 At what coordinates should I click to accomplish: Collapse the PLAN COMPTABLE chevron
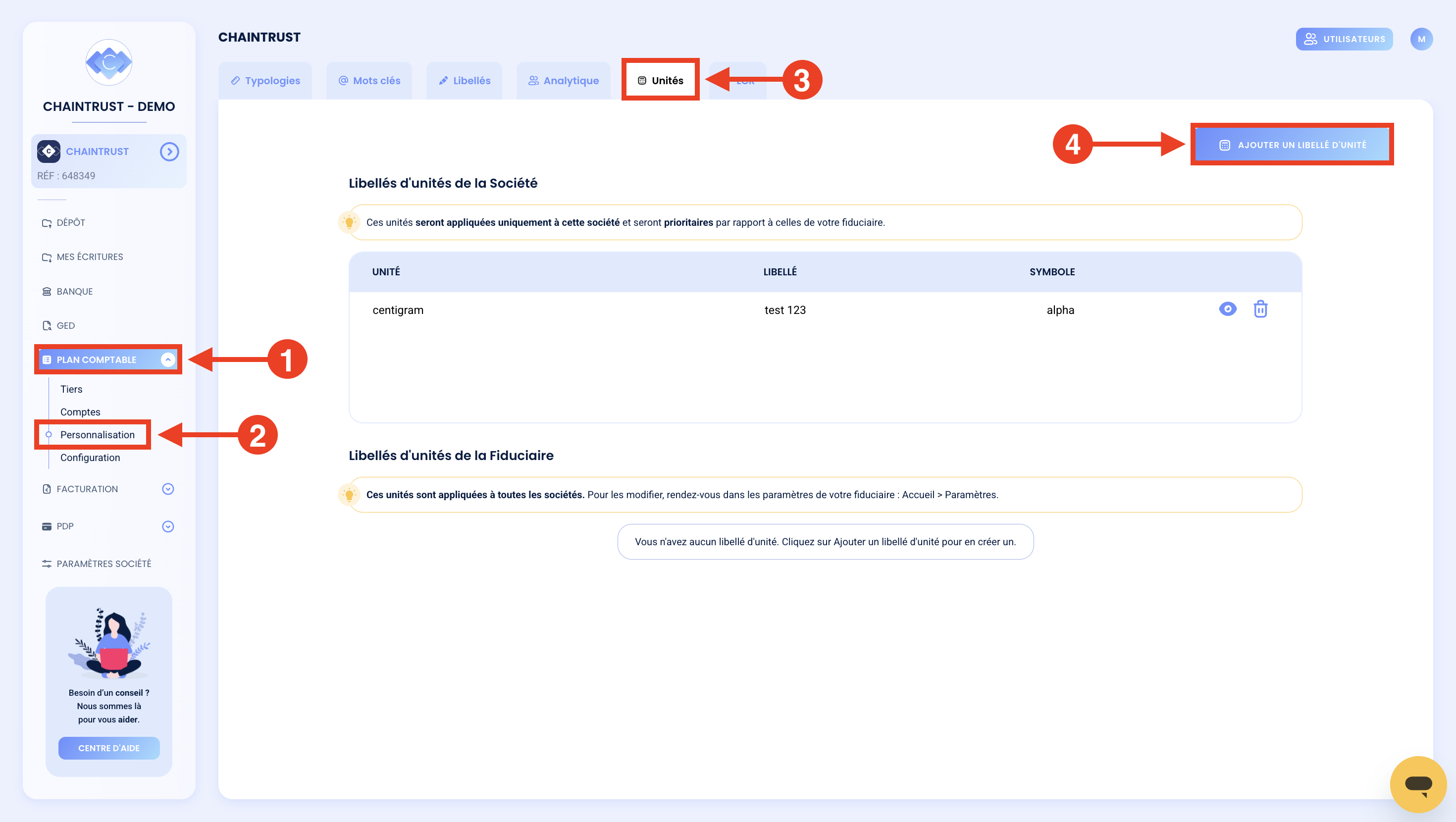168,360
